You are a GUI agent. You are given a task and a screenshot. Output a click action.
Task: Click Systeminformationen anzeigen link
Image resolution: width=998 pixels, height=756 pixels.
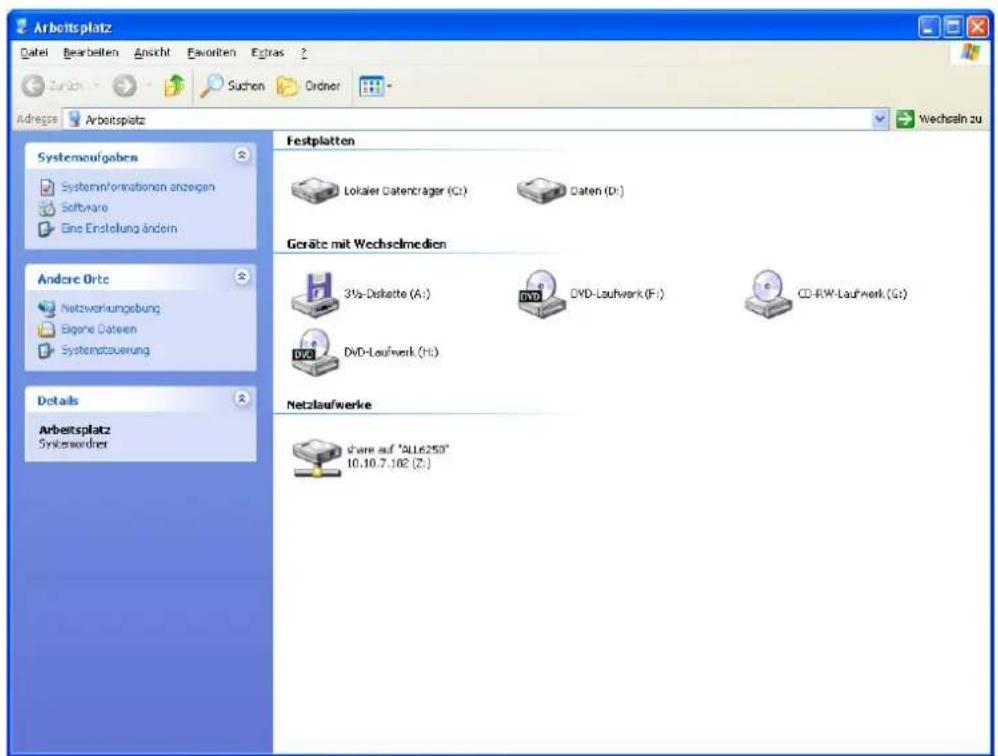coord(138,187)
